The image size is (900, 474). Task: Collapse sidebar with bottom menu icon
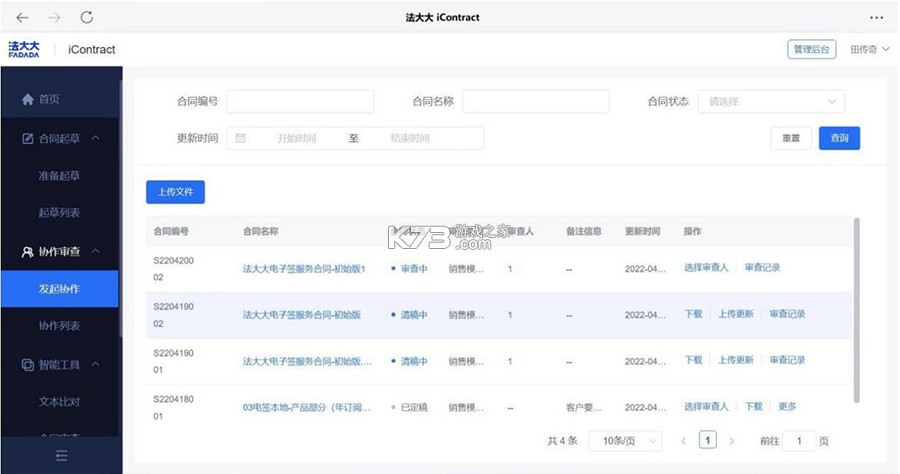[x=61, y=456]
